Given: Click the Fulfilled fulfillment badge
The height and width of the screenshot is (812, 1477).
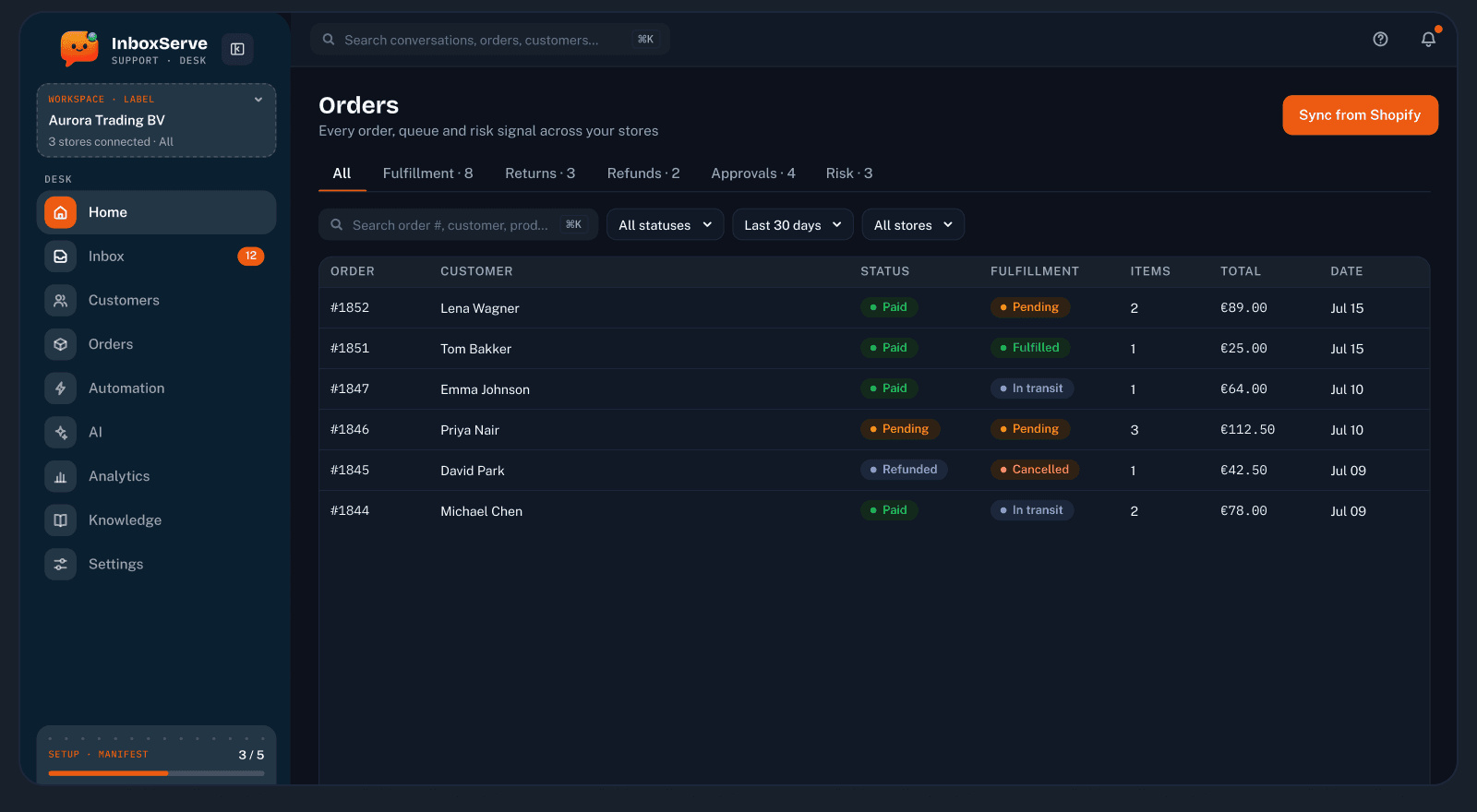Looking at the screenshot, I should click(x=1030, y=348).
